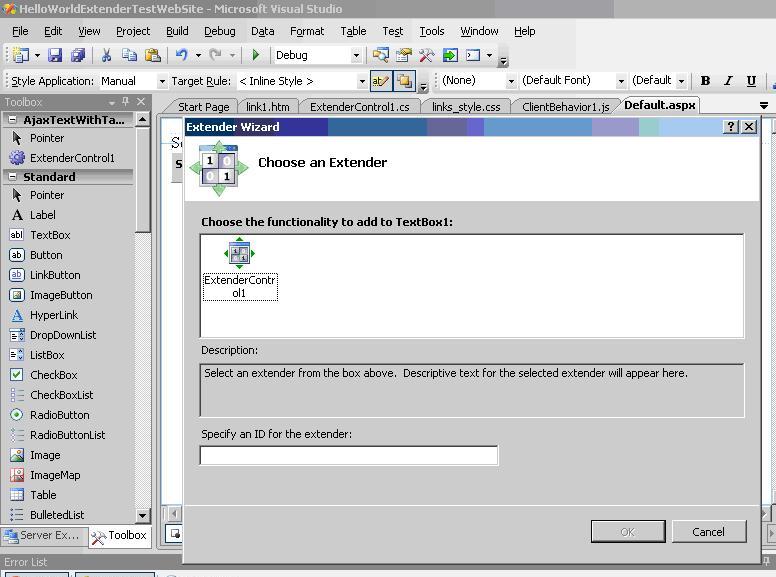This screenshot has width=776, height=577.
Task: Click the Copy toolbar icon
Action: point(129,55)
